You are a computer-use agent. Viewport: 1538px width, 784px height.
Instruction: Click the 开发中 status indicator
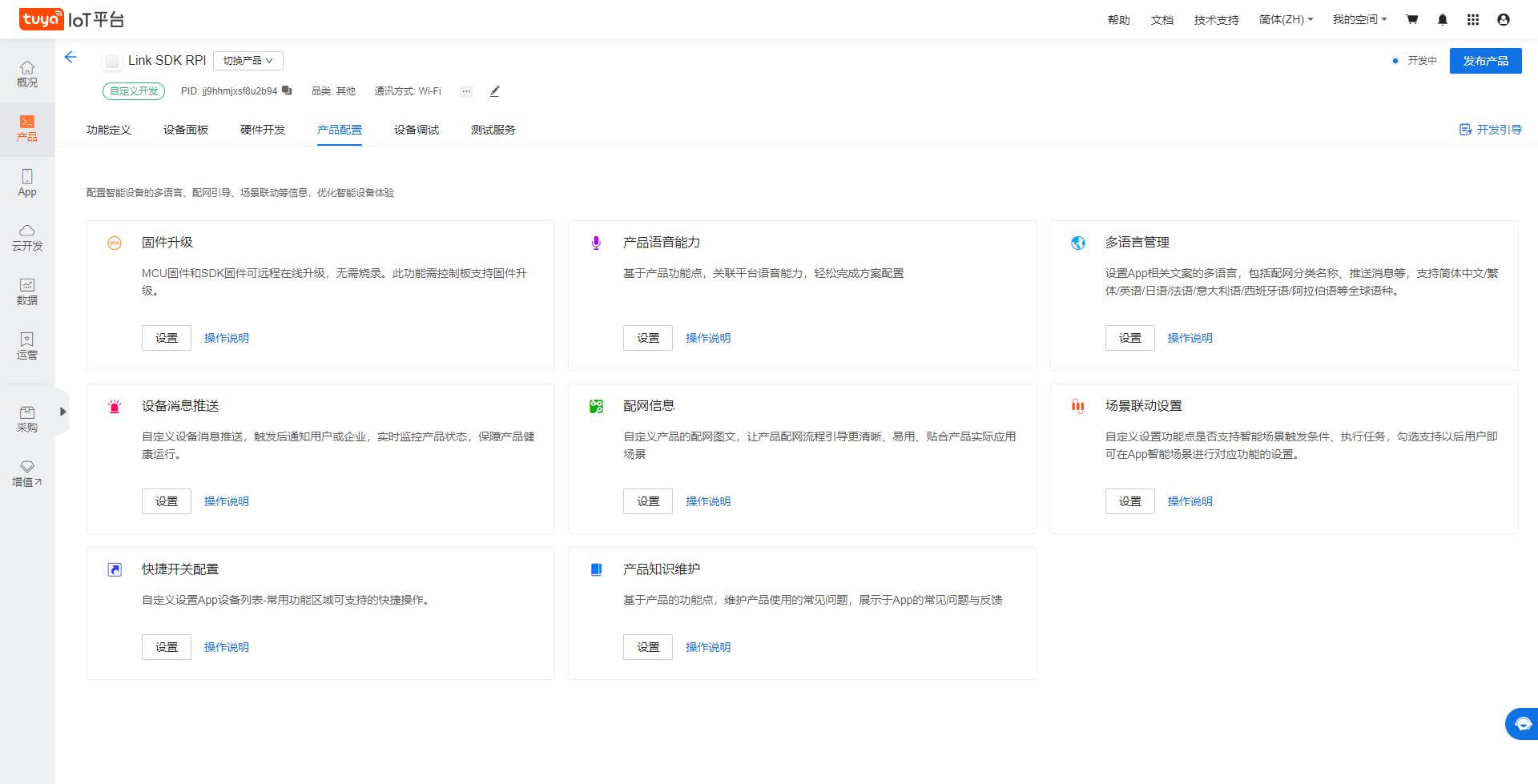1415,61
